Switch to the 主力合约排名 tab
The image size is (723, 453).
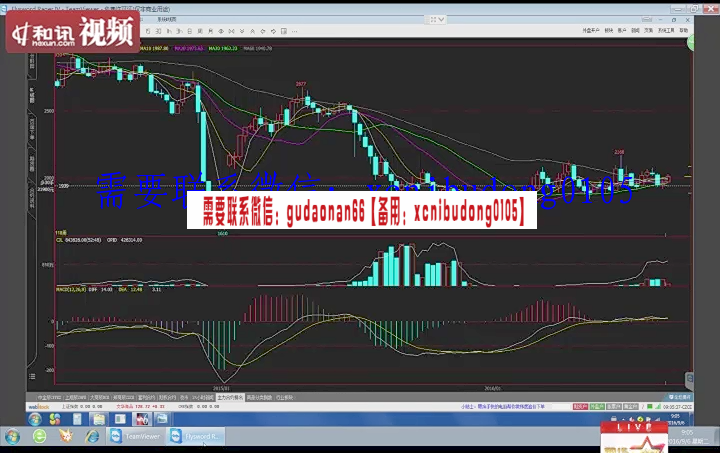point(230,397)
